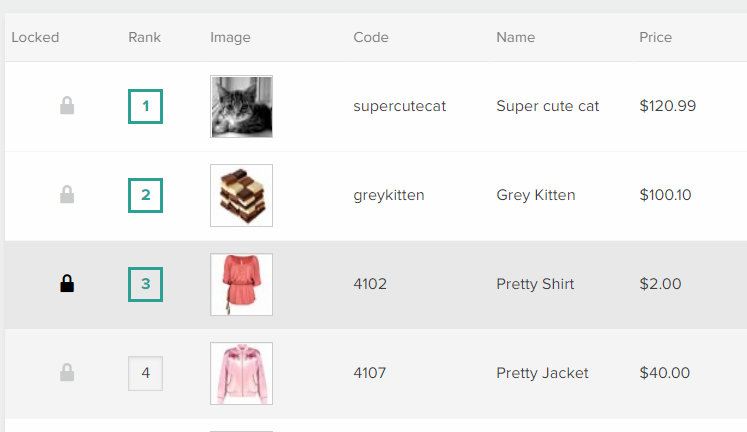Image resolution: width=747 pixels, height=432 pixels.
Task: Open the cat thumbnail image
Action: coord(242,107)
